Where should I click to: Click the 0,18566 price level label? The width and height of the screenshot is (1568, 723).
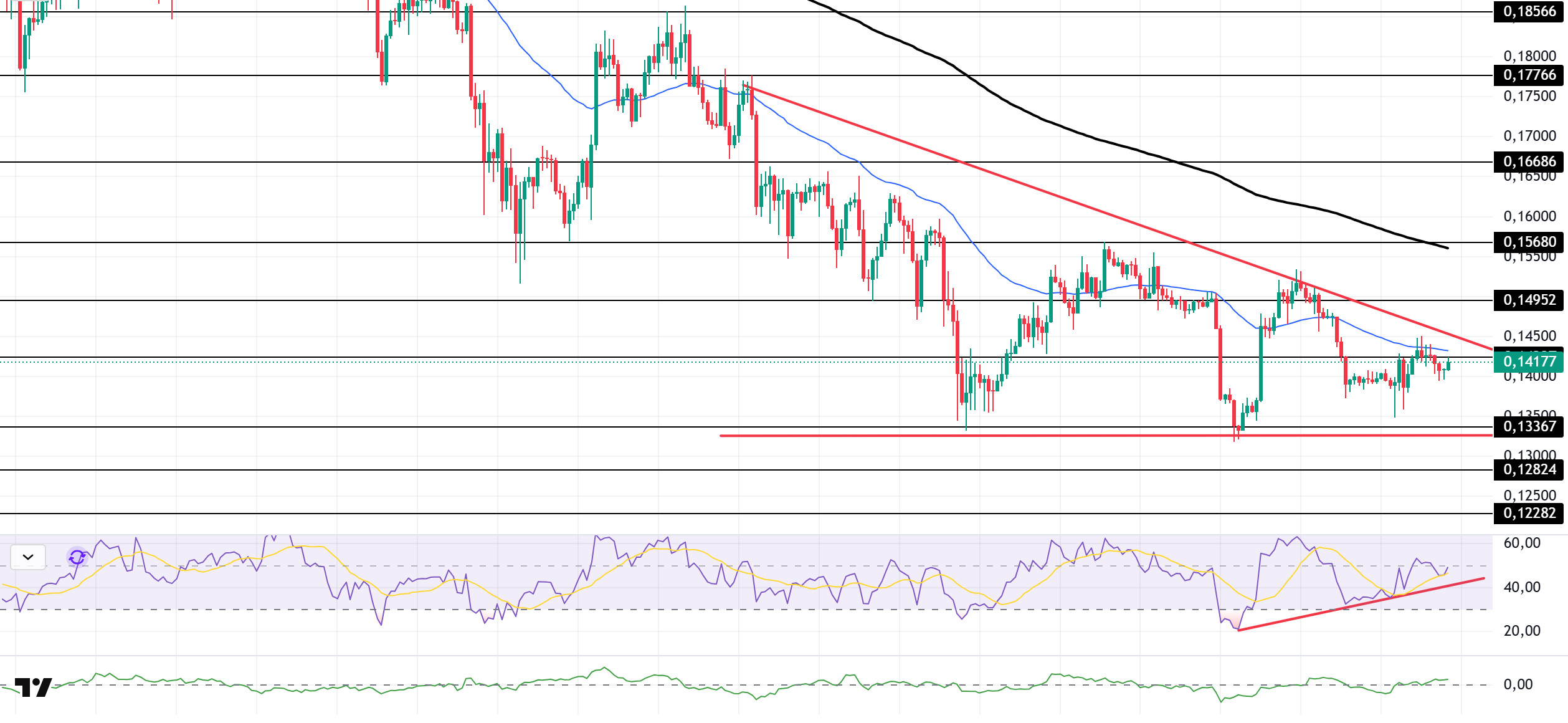pyautogui.click(x=1529, y=12)
